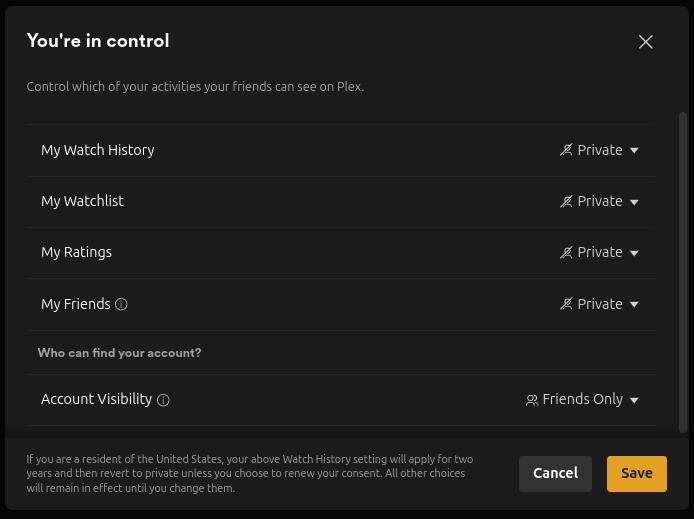Viewport: 694px width, 519px height.
Task: Click the private icon beside My Friends
Action: (566, 304)
